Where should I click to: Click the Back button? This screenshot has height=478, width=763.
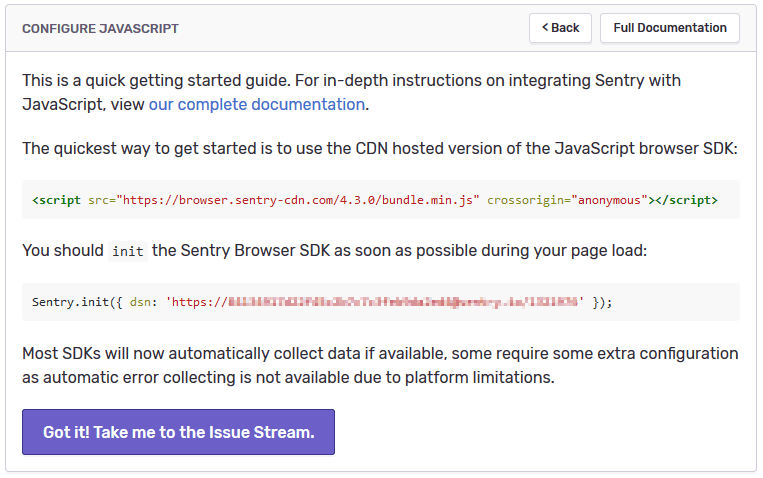[560, 28]
